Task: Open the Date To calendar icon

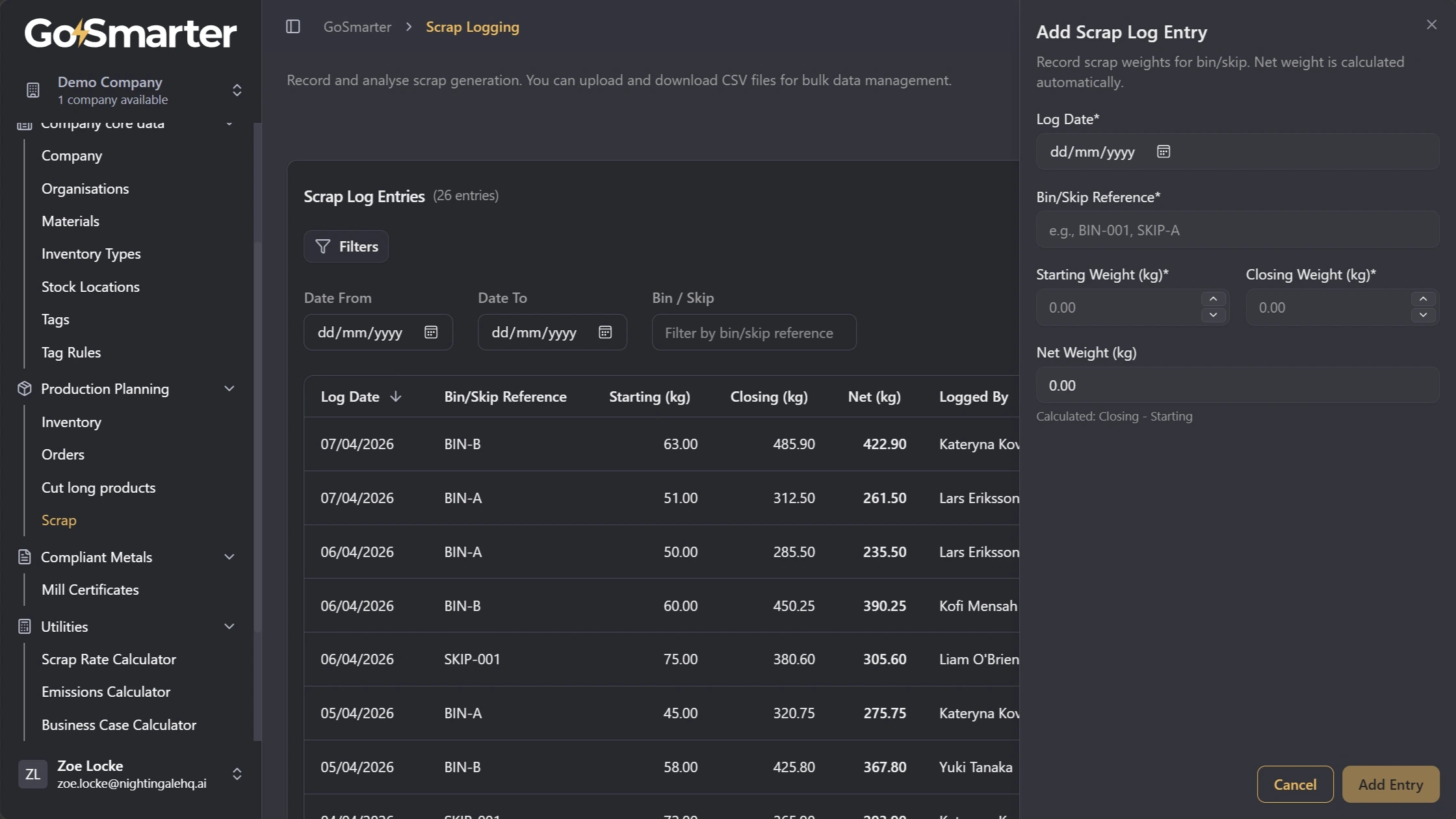Action: [604, 332]
